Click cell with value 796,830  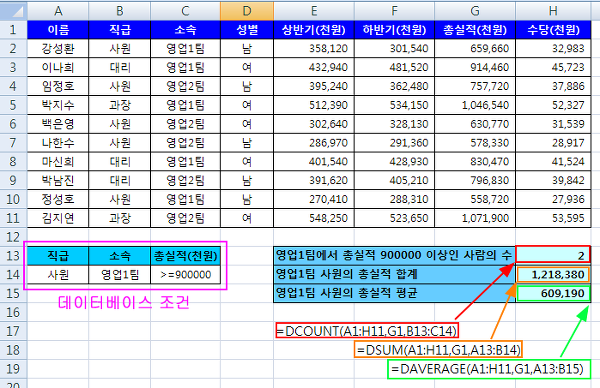[475, 180]
